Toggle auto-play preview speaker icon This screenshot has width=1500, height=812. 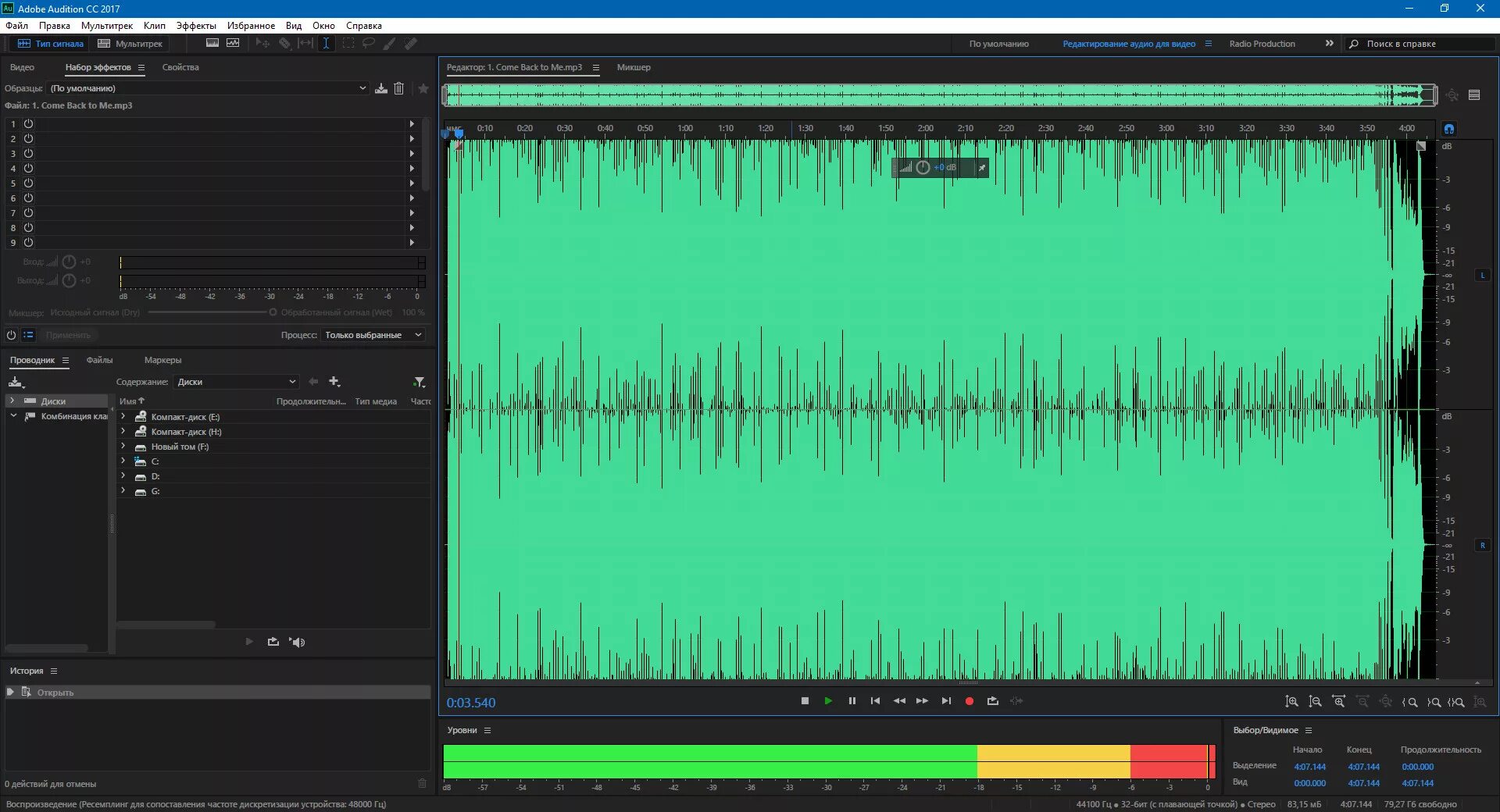point(297,642)
